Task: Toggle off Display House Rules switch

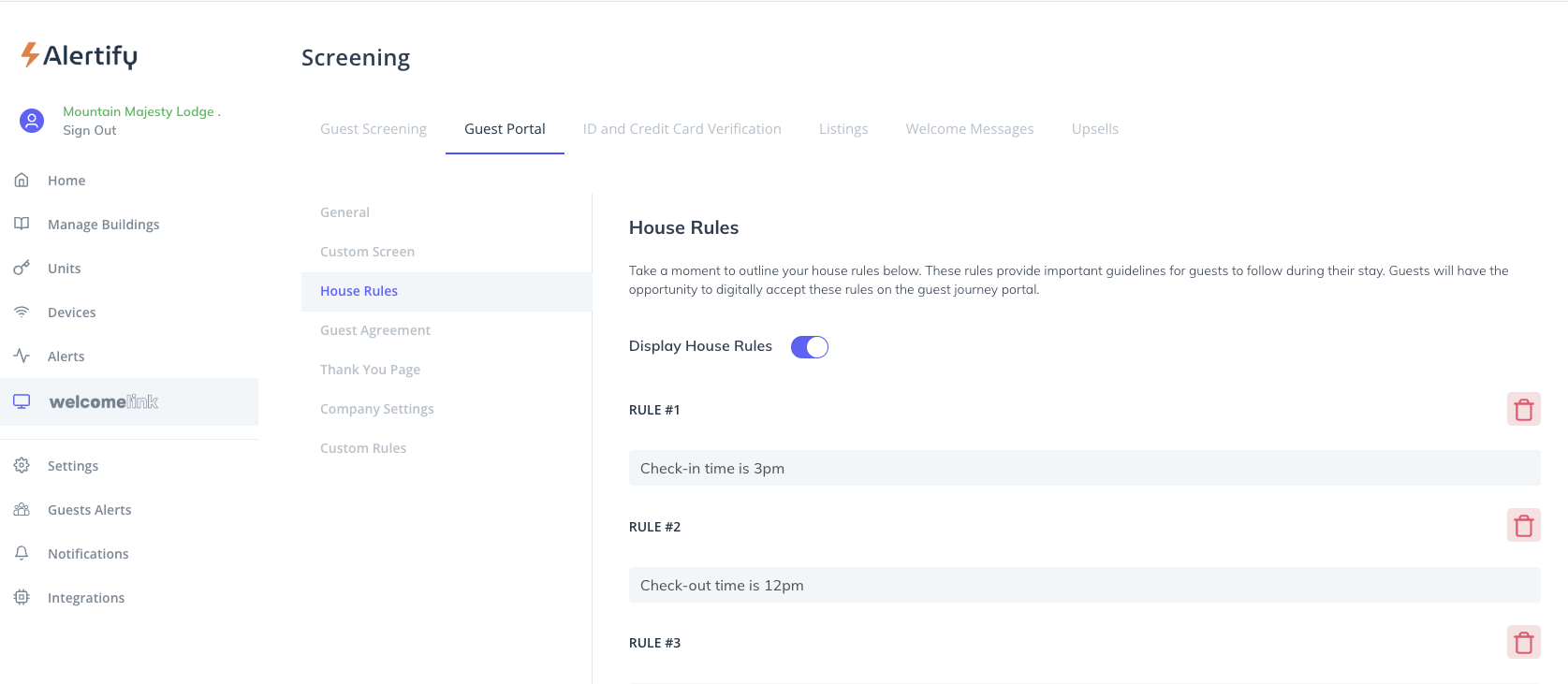Action: click(x=809, y=347)
